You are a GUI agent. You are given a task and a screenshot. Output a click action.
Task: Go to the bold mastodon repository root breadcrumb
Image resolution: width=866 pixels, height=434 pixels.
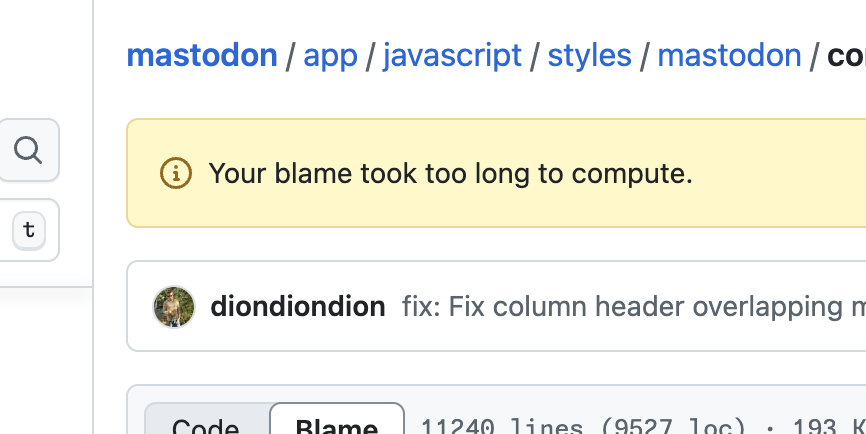point(202,55)
